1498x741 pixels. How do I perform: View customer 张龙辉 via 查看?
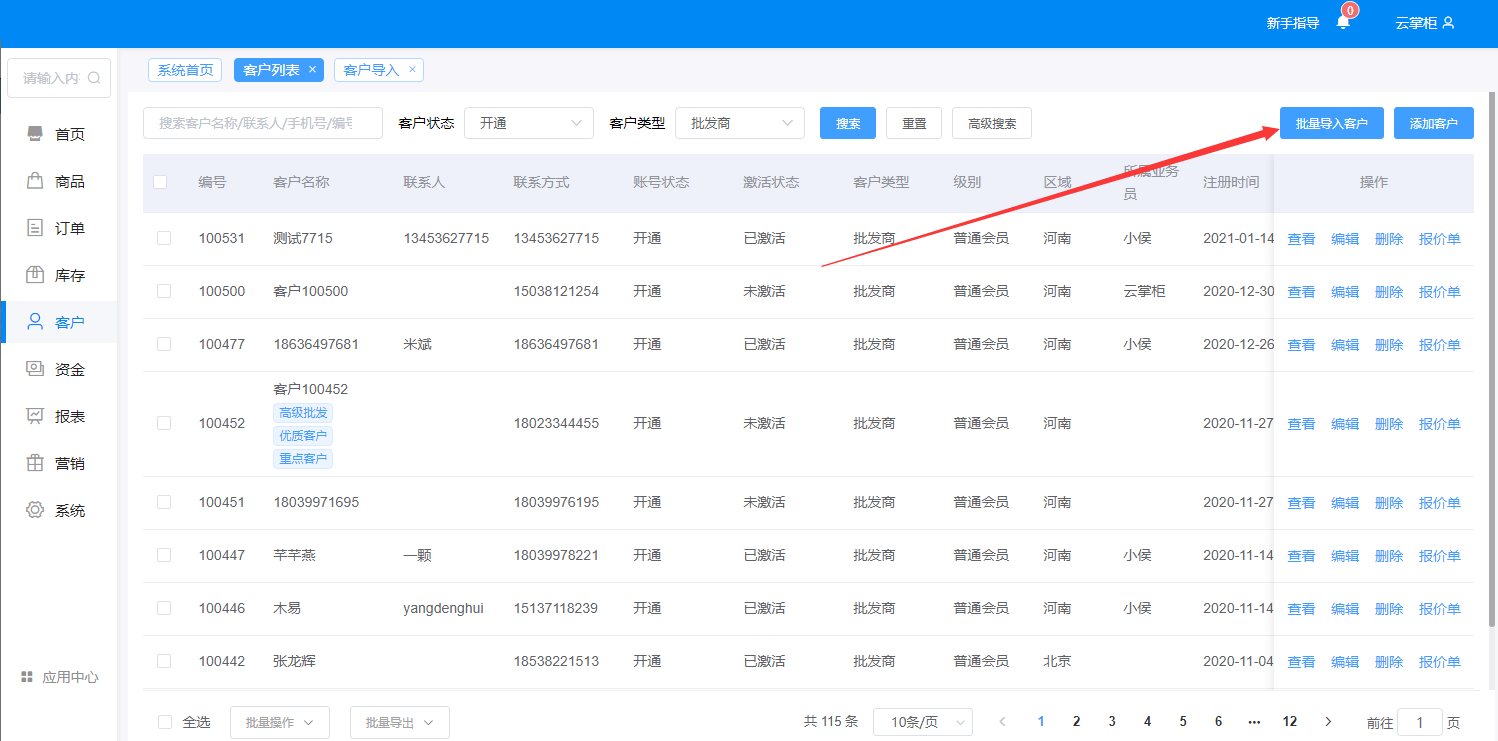pyautogui.click(x=1301, y=662)
